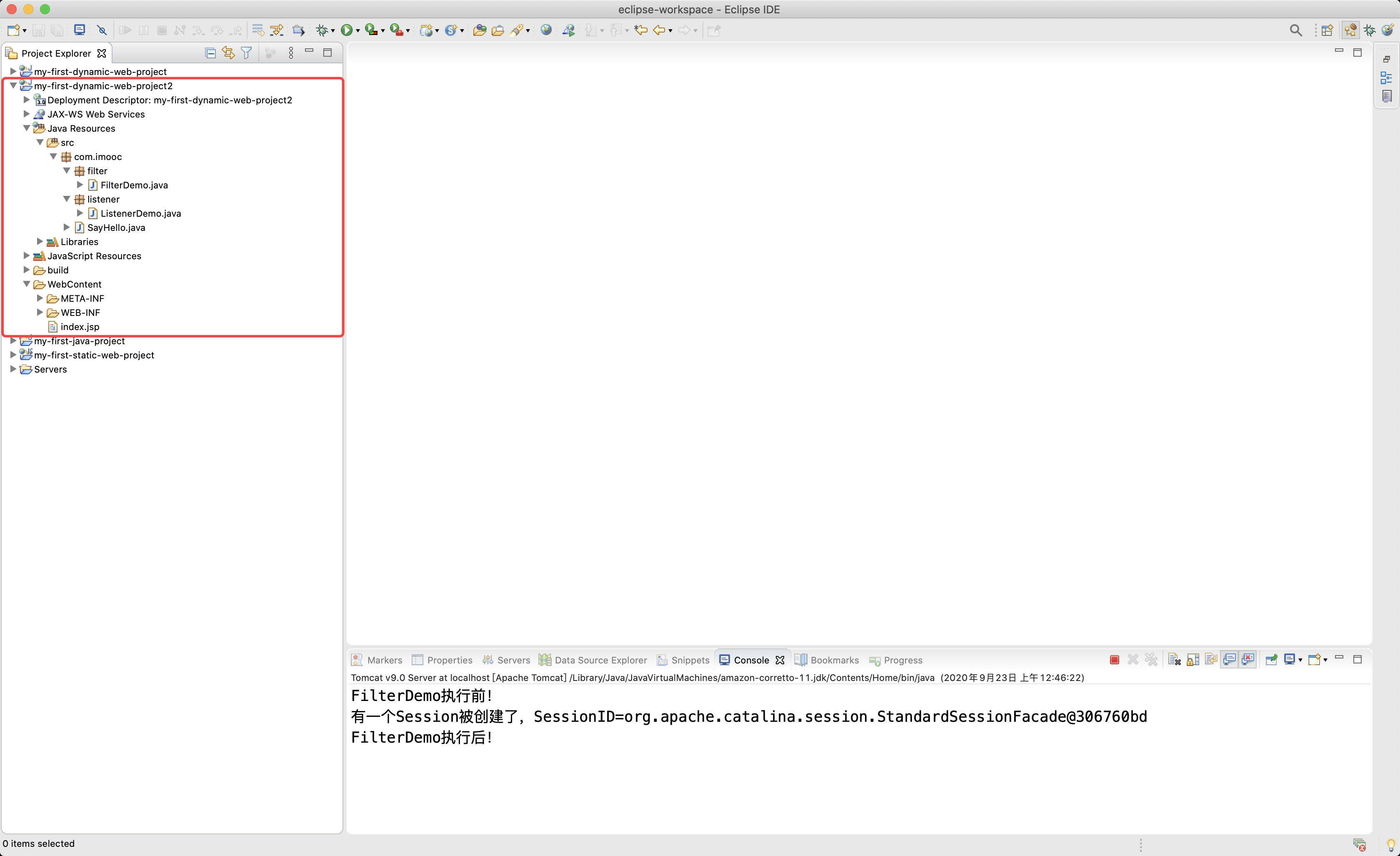Select index.jsp under WebContent
1400x856 pixels.
point(74,327)
